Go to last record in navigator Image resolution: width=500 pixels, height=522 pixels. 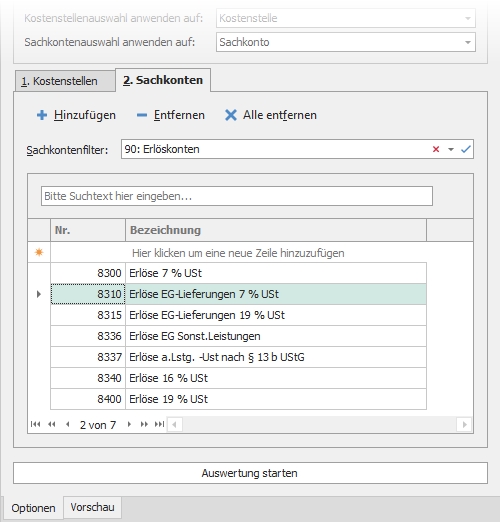159,424
